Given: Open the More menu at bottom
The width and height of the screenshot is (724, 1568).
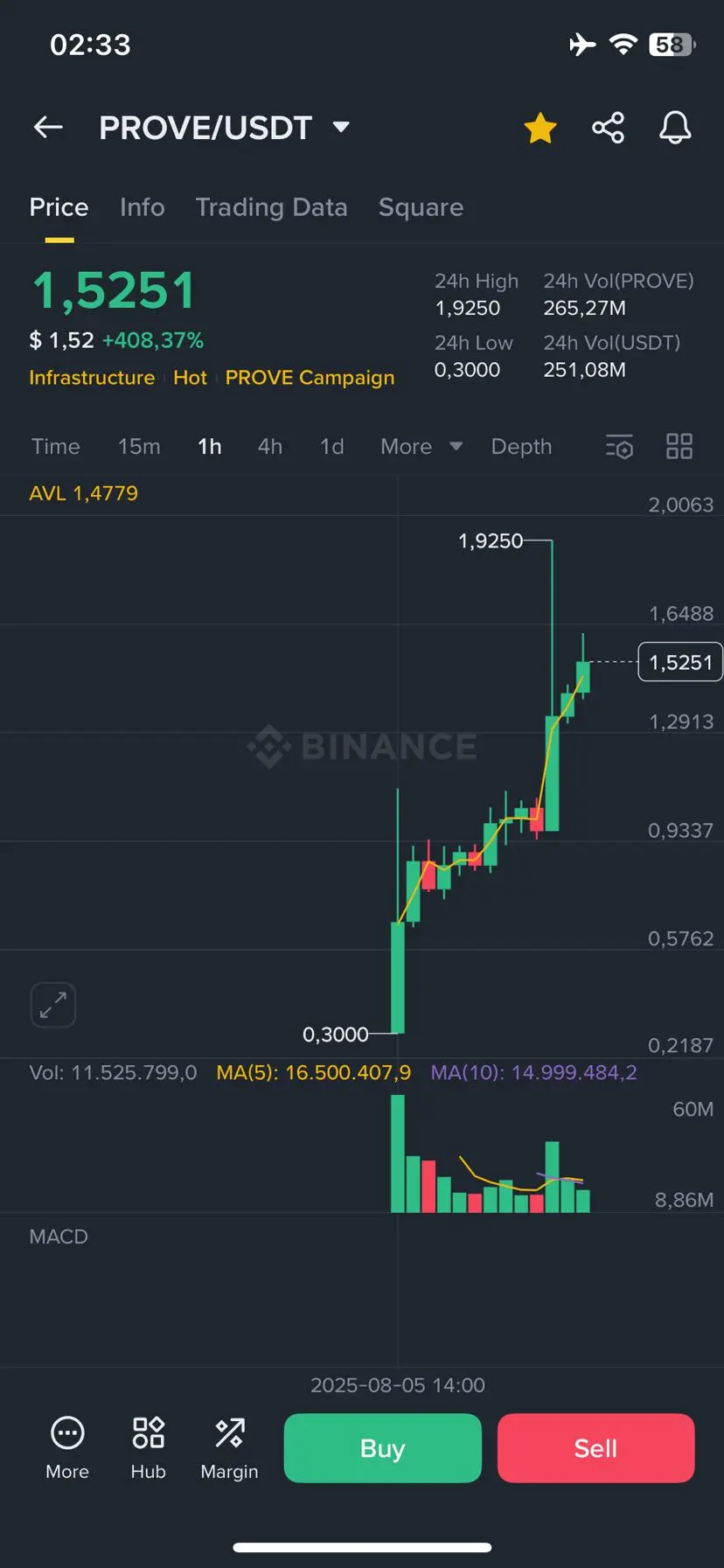Looking at the screenshot, I should 67,1448.
